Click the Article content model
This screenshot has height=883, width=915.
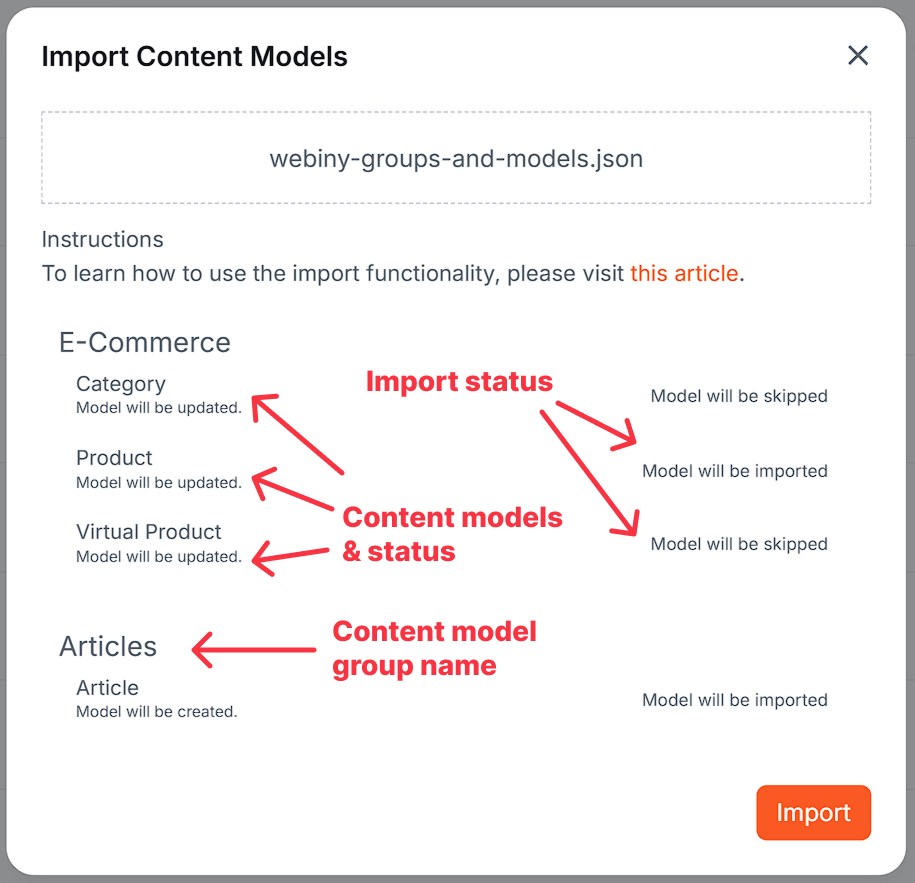point(107,688)
